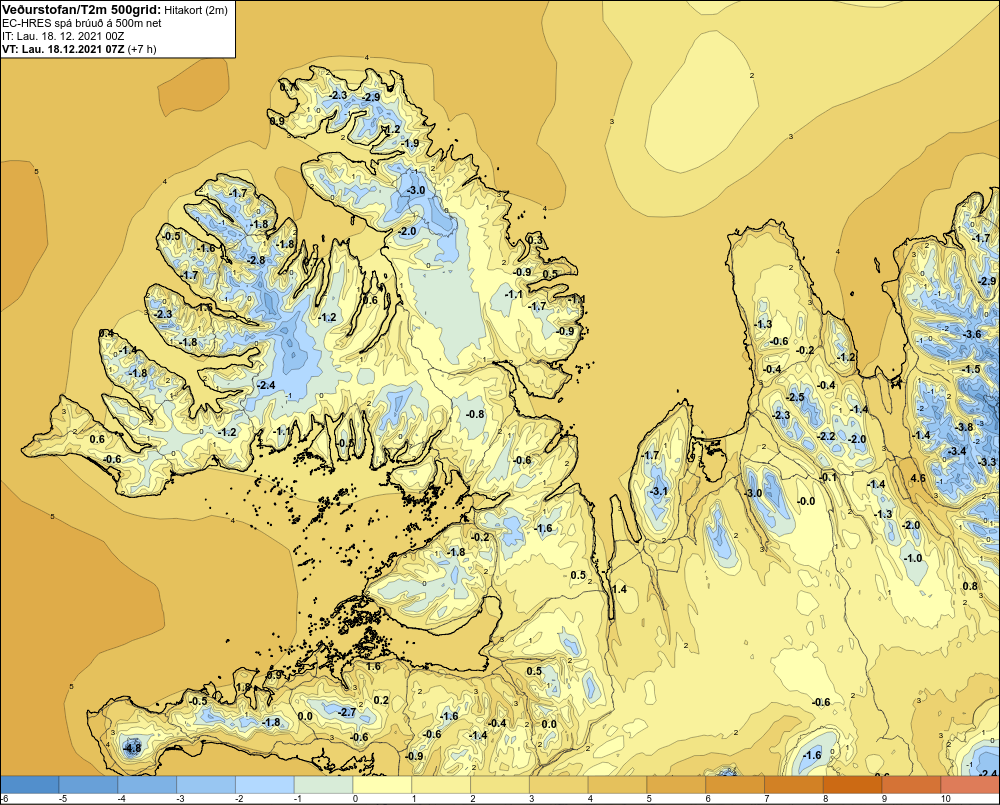Click the positive 1.4 label without minus sign
The image size is (1000, 805).
click(x=619, y=589)
